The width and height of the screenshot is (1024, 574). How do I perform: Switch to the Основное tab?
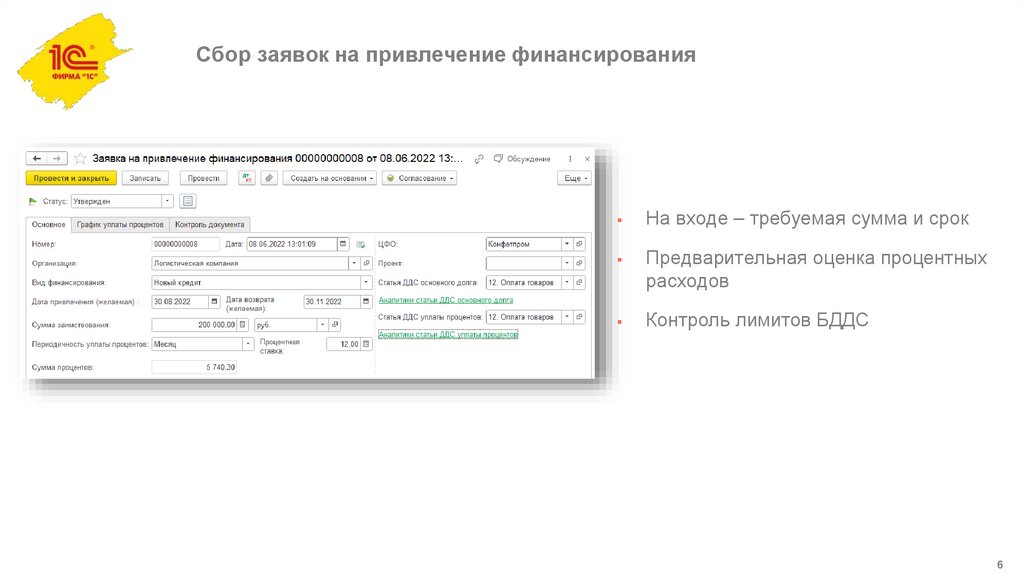tap(48, 225)
